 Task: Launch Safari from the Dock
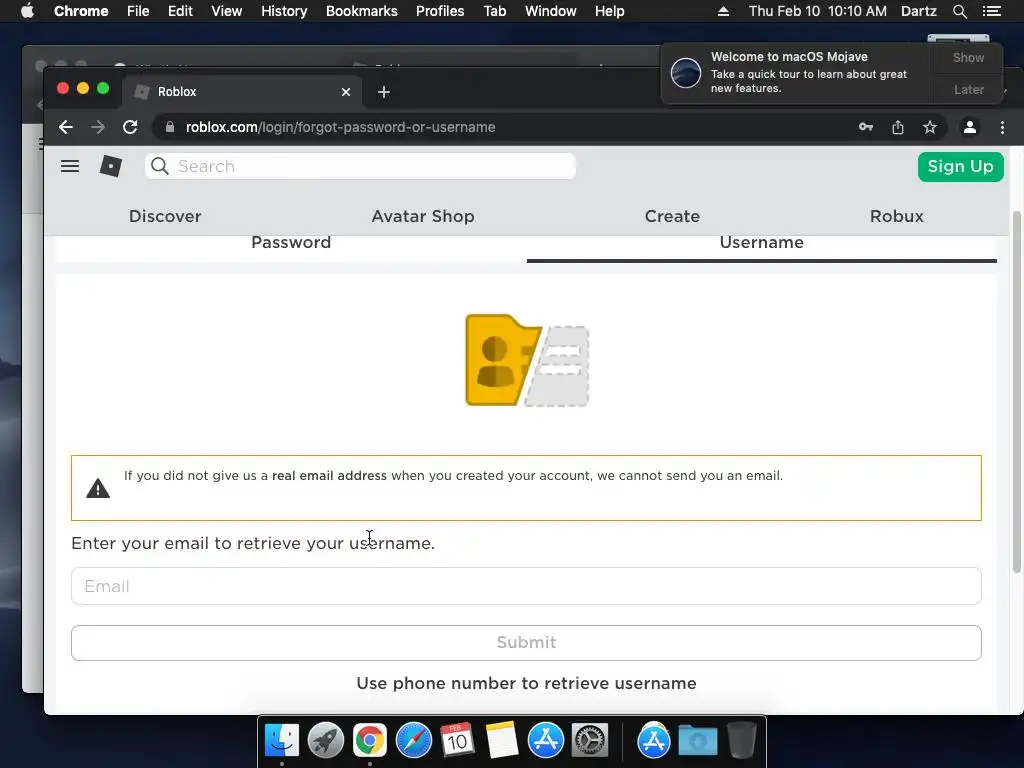pos(413,741)
